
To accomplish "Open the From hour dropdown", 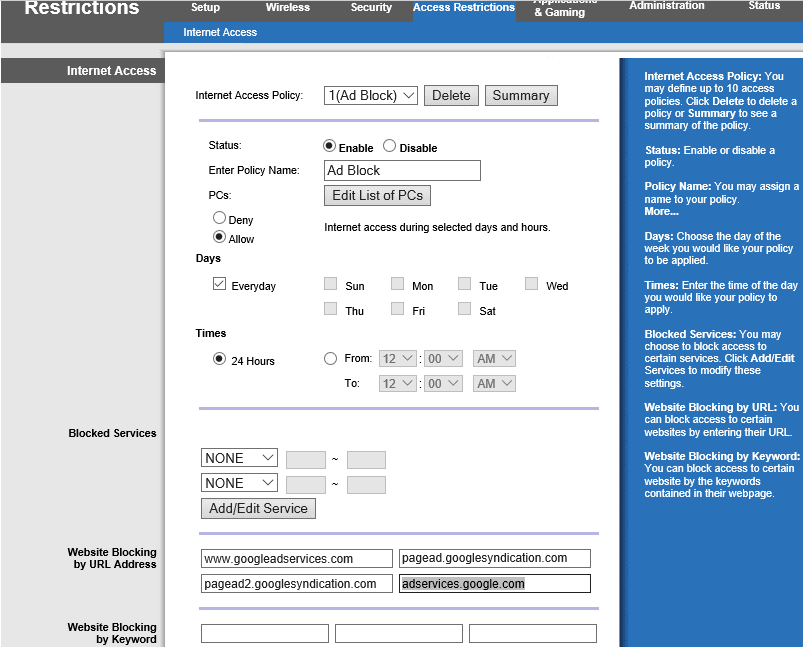I will tap(397, 359).
